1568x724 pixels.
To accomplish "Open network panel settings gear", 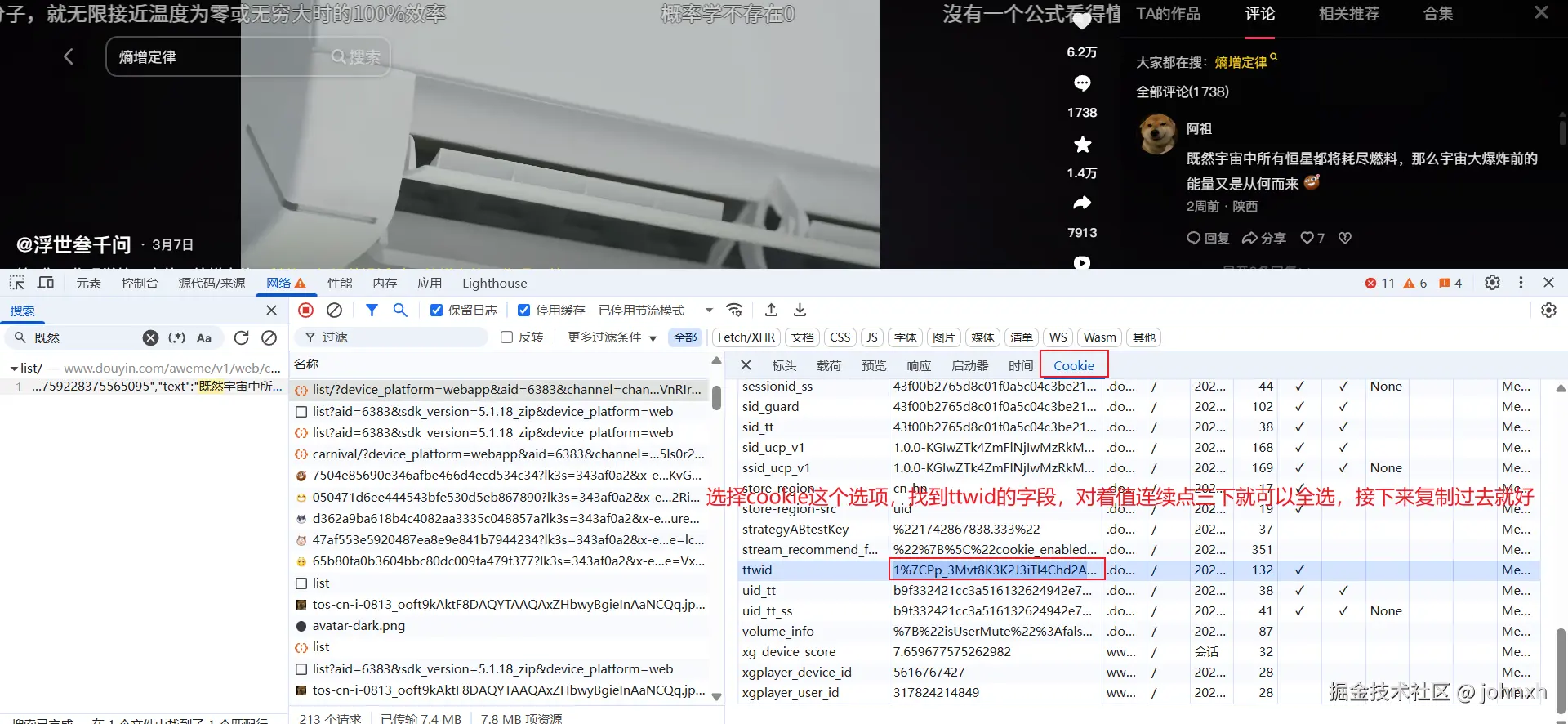I will click(x=1548, y=310).
